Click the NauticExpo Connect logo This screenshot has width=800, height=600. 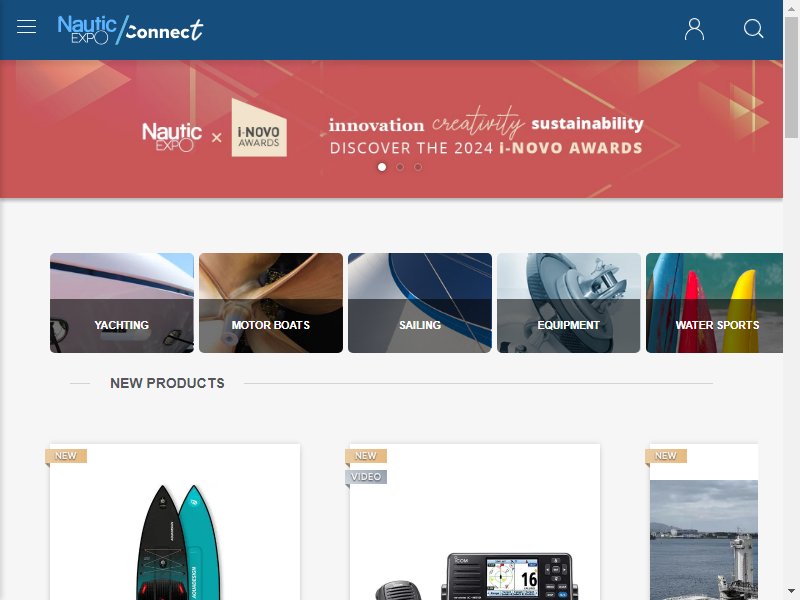pyautogui.click(x=130, y=30)
